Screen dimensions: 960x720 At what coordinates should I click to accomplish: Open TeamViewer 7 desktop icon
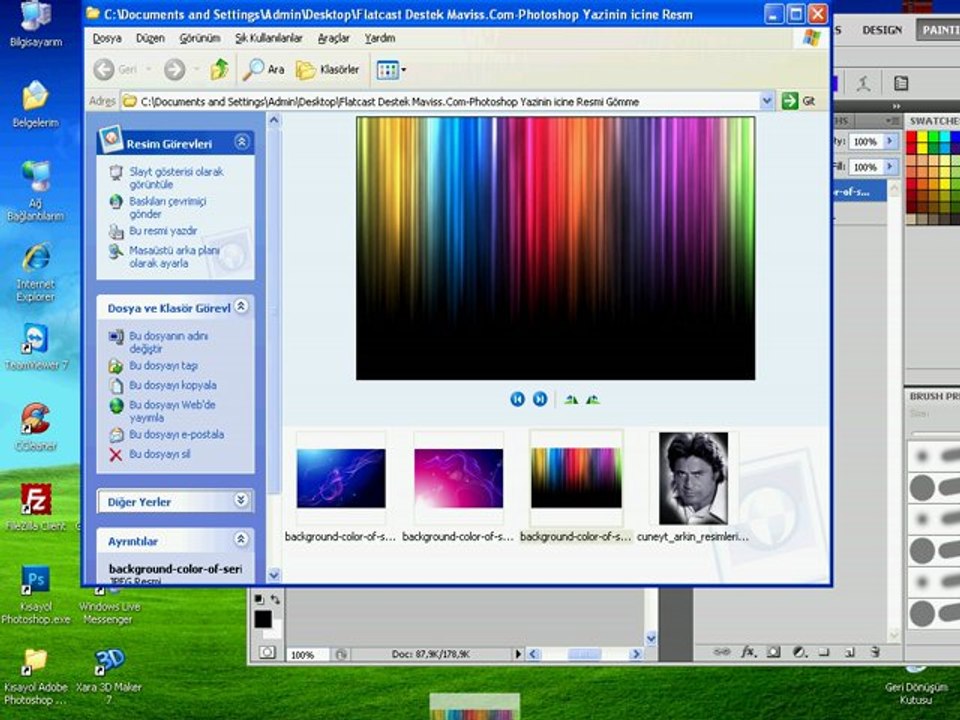coord(36,347)
